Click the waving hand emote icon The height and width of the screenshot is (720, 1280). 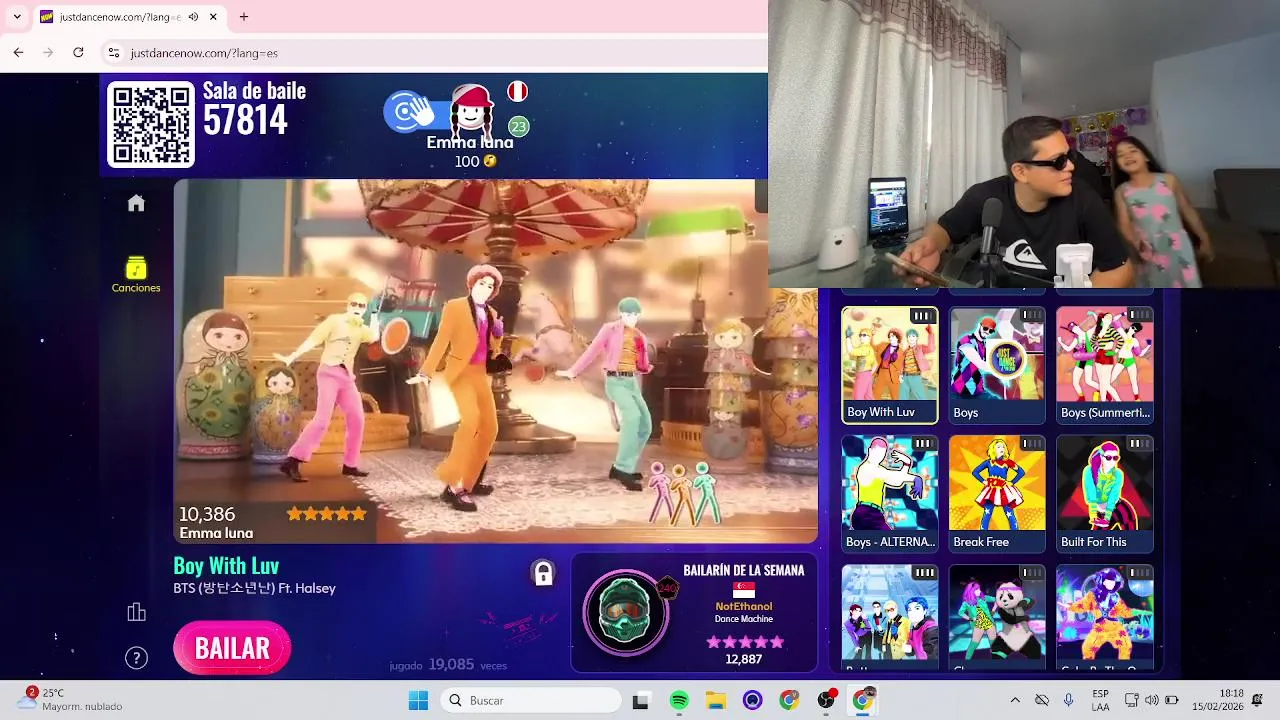coord(407,112)
